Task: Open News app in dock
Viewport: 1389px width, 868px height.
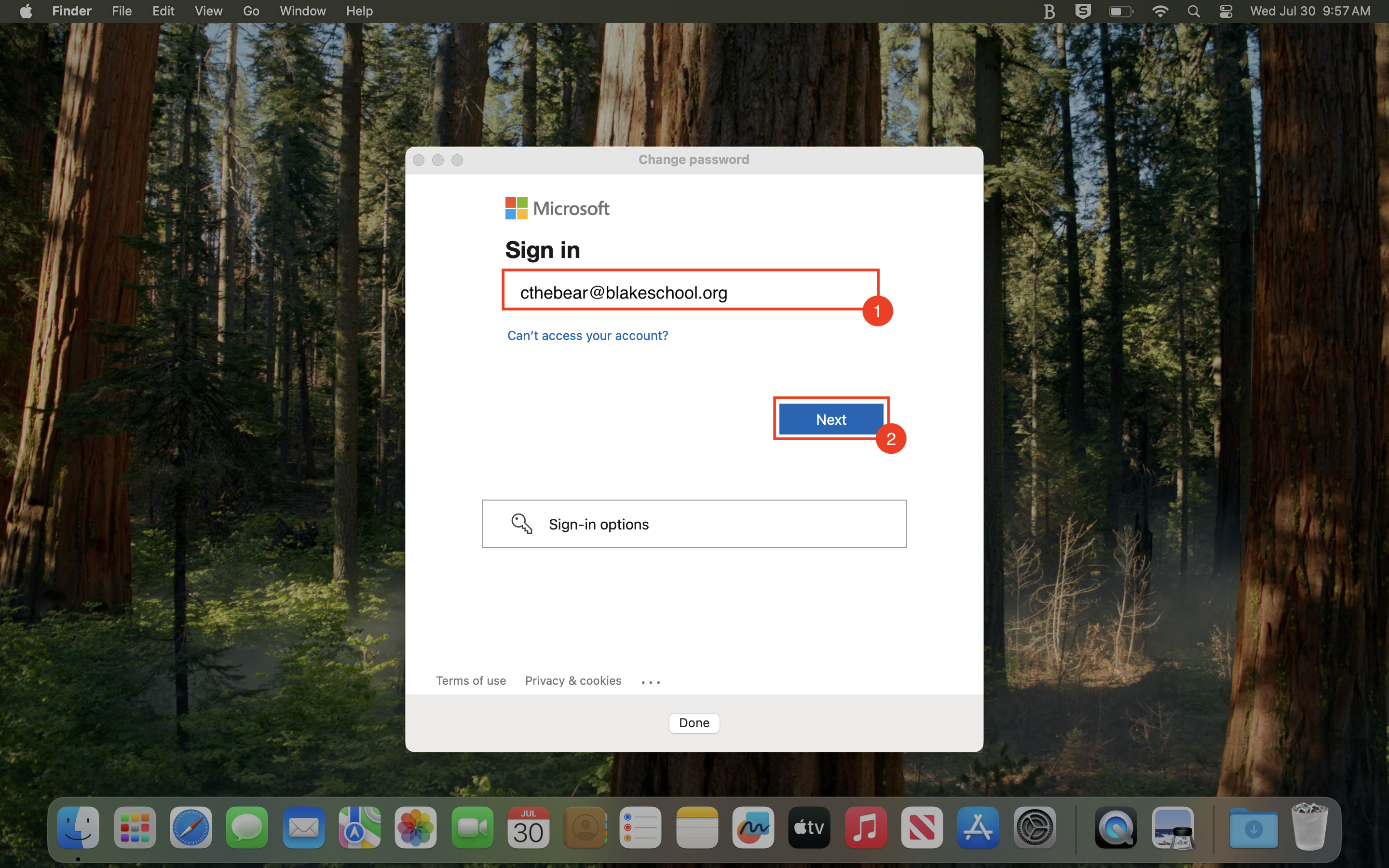Action: 922,827
